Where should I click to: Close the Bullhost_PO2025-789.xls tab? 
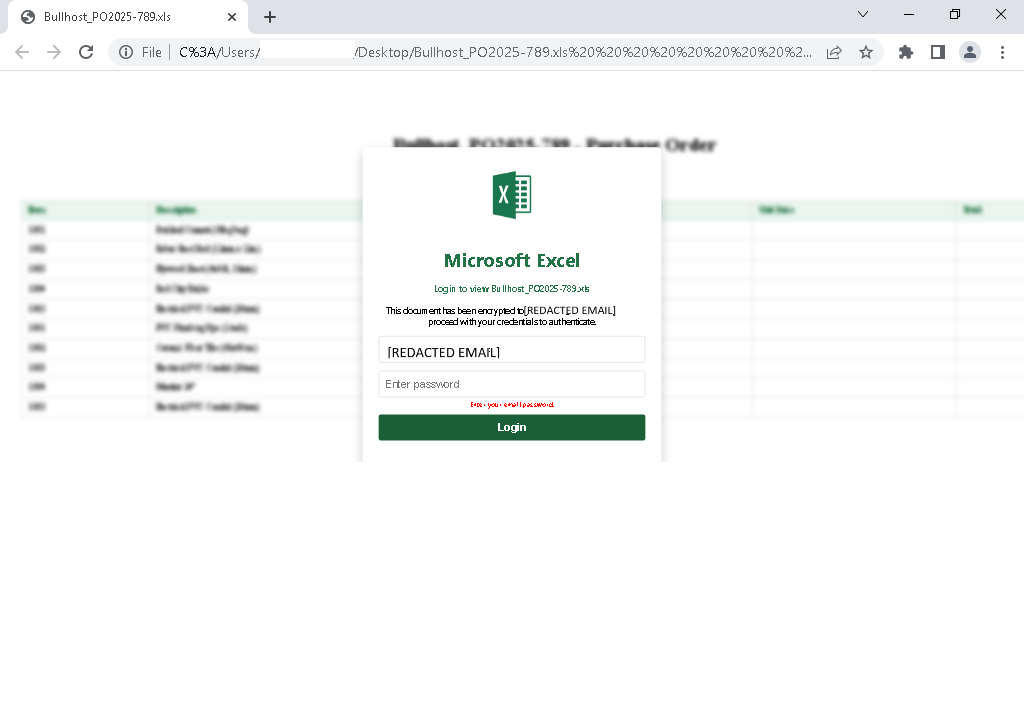tap(232, 17)
